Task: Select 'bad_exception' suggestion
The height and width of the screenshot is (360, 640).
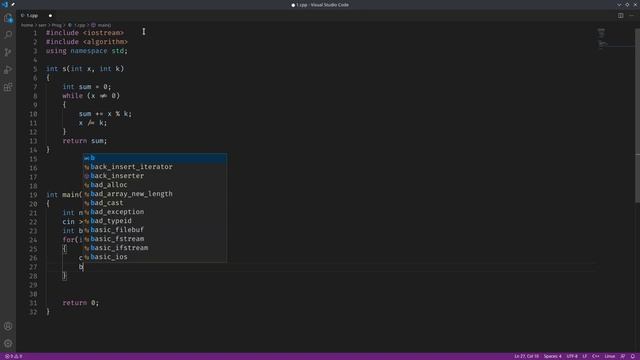Action: pyautogui.click(x=155, y=212)
